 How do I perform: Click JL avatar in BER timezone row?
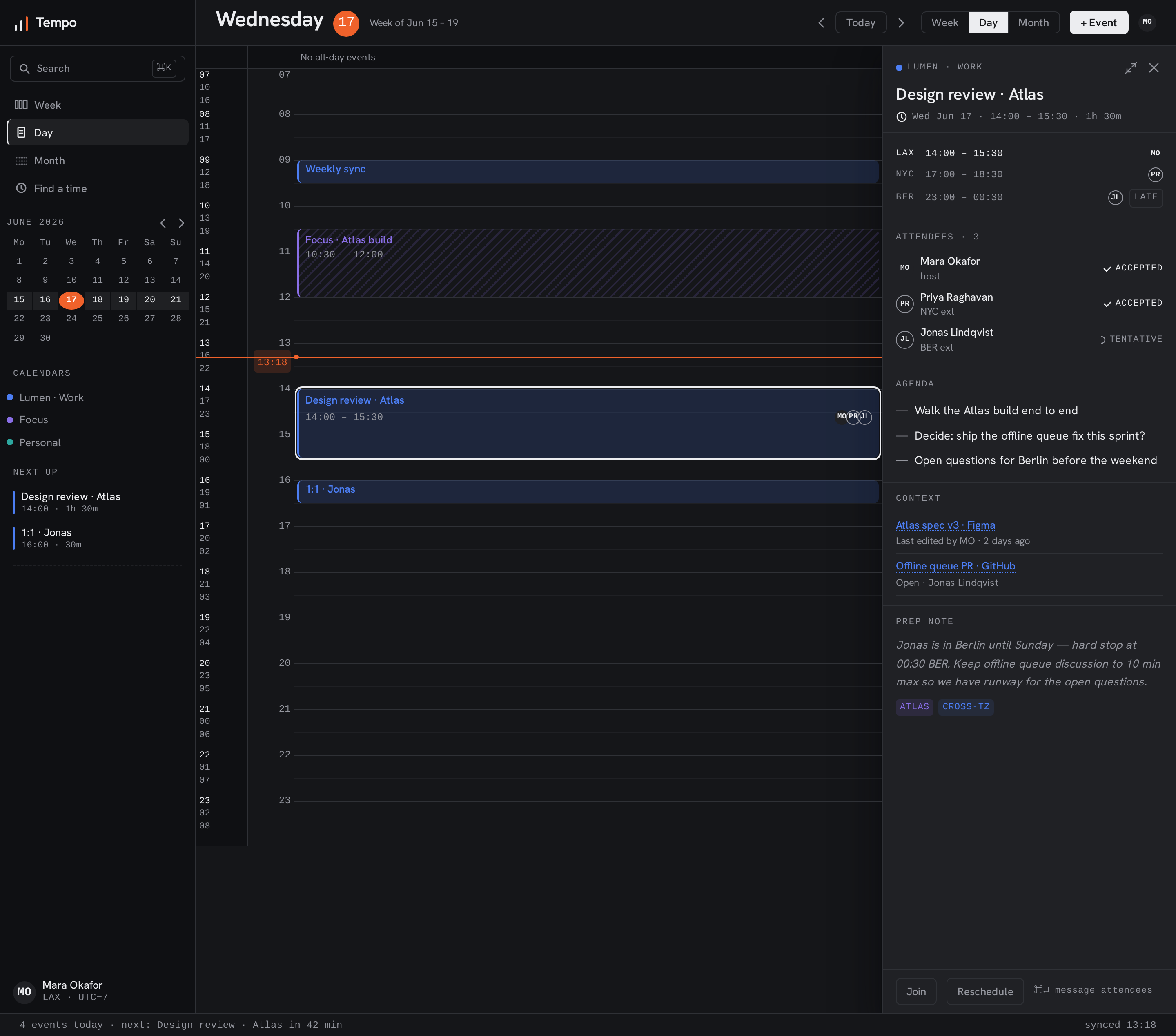(x=1115, y=197)
